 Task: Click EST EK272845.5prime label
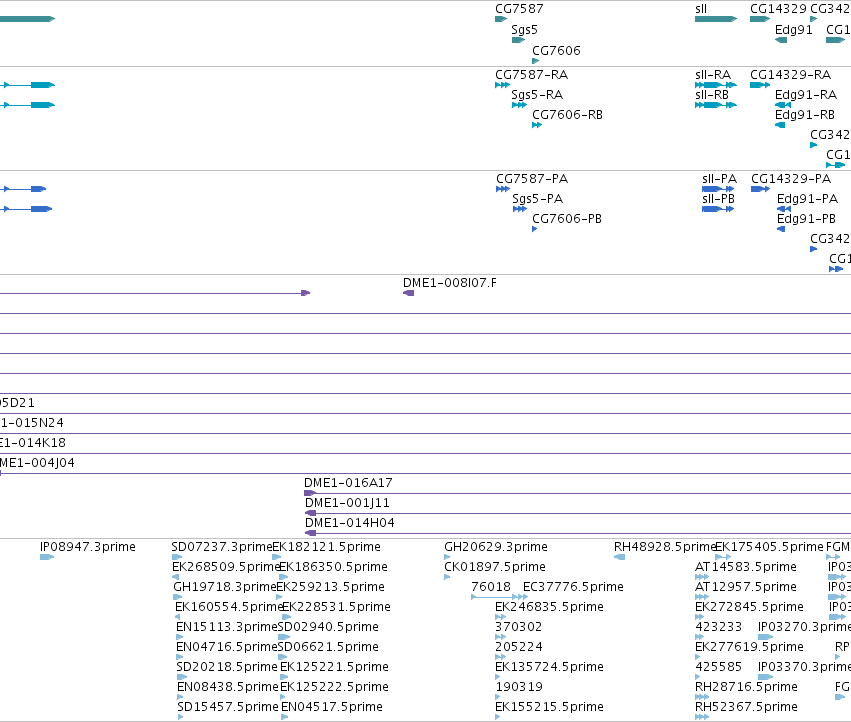tap(749, 607)
